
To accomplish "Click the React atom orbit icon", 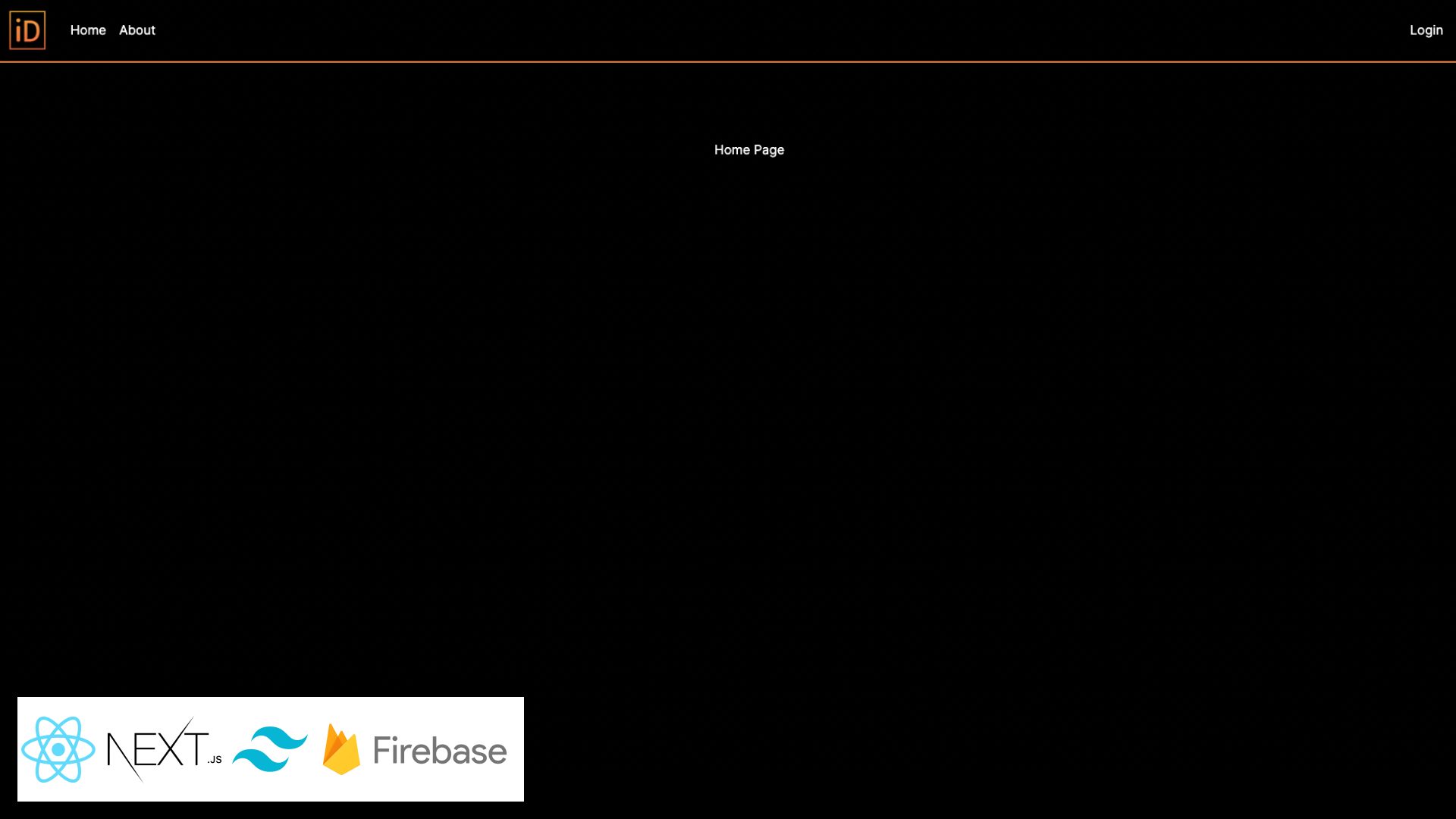I will (58, 749).
